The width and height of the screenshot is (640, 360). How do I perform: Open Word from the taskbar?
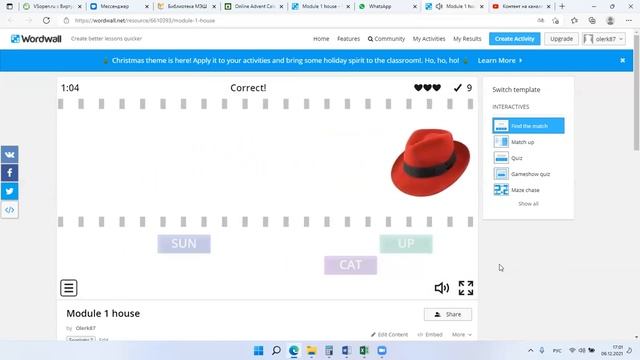(x=347, y=351)
